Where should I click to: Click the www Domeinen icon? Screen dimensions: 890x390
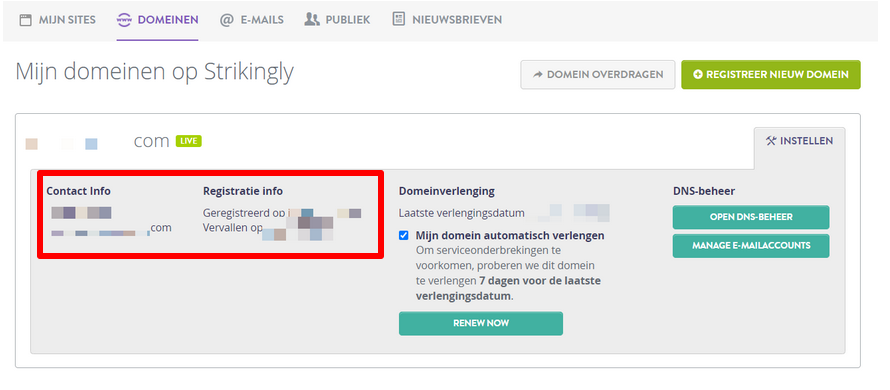124,20
